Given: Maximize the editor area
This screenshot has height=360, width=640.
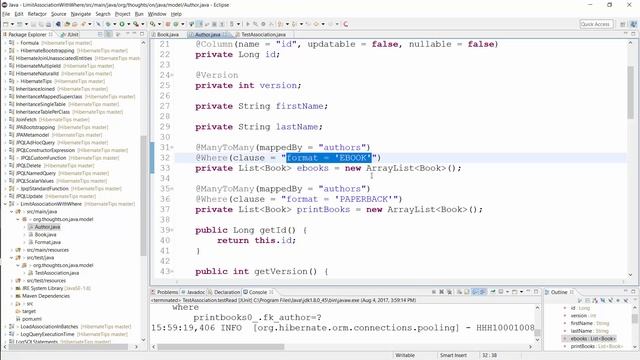Looking at the screenshot, I should coord(633,34).
